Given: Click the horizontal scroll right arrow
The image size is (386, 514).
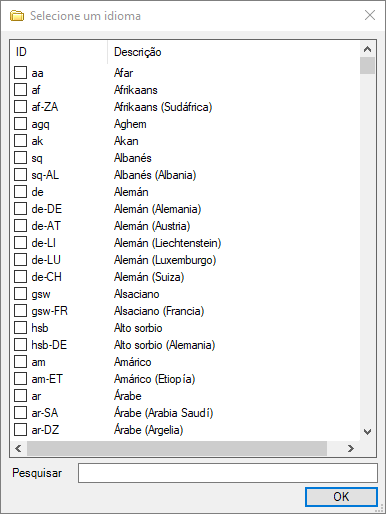Looking at the screenshot, I should (351, 449).
